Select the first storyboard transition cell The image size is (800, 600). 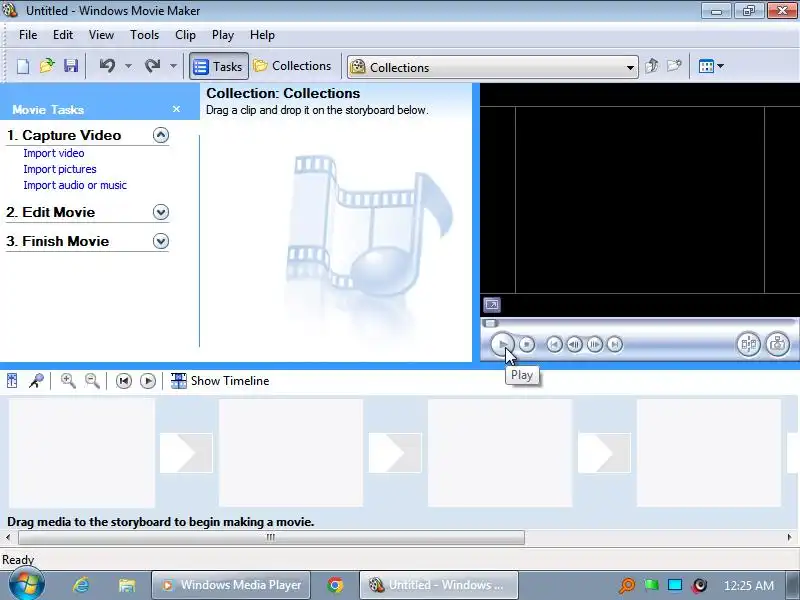(x=186, y=453)
